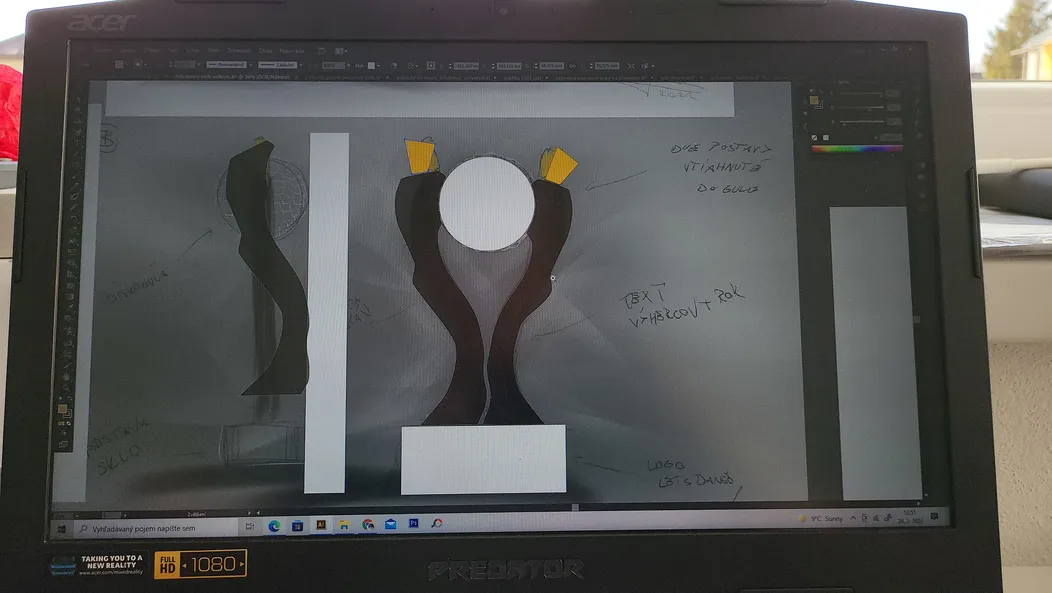
Task: Open File Explorer from the taskbar
Action: [344, 525]
